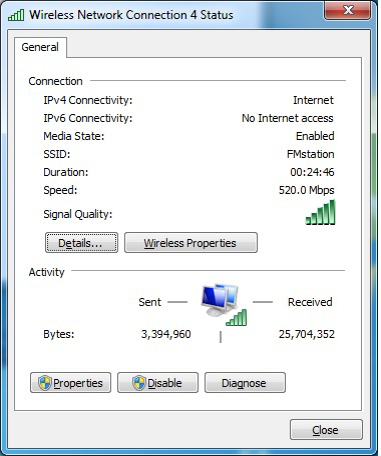Open Wireless Properties
Screen dimensions: 381x456
coord(191,243)
